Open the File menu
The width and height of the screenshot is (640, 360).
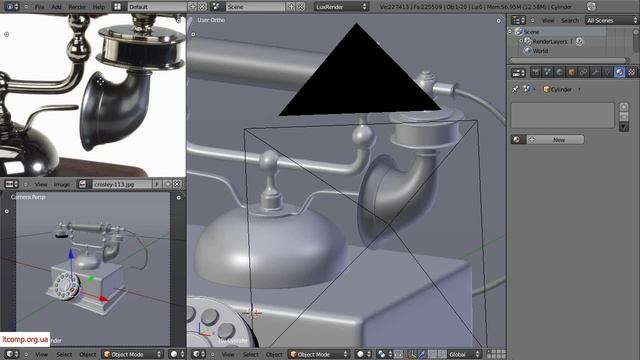(39, 7)
